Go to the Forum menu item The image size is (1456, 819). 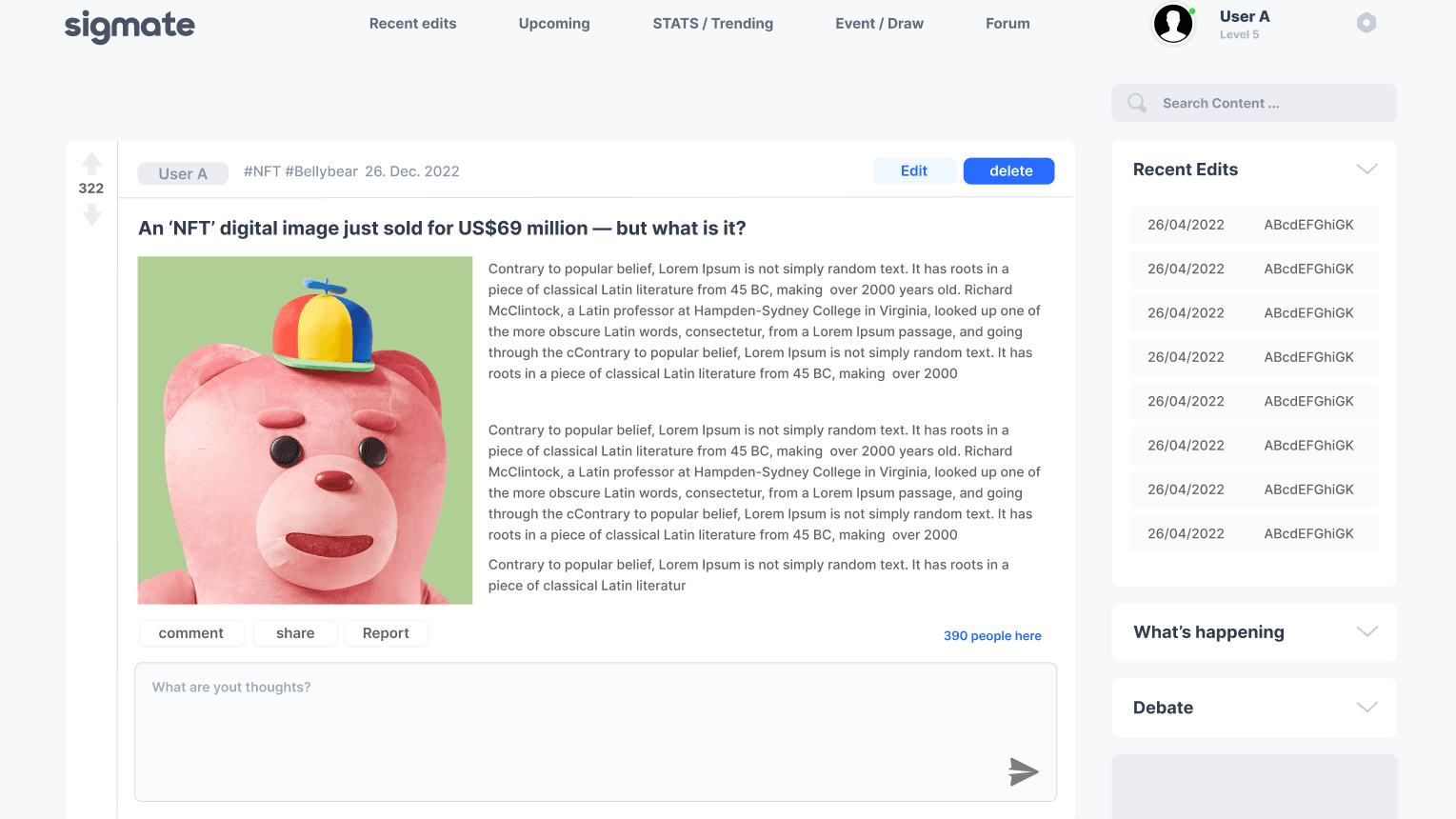pos(1007,24)
